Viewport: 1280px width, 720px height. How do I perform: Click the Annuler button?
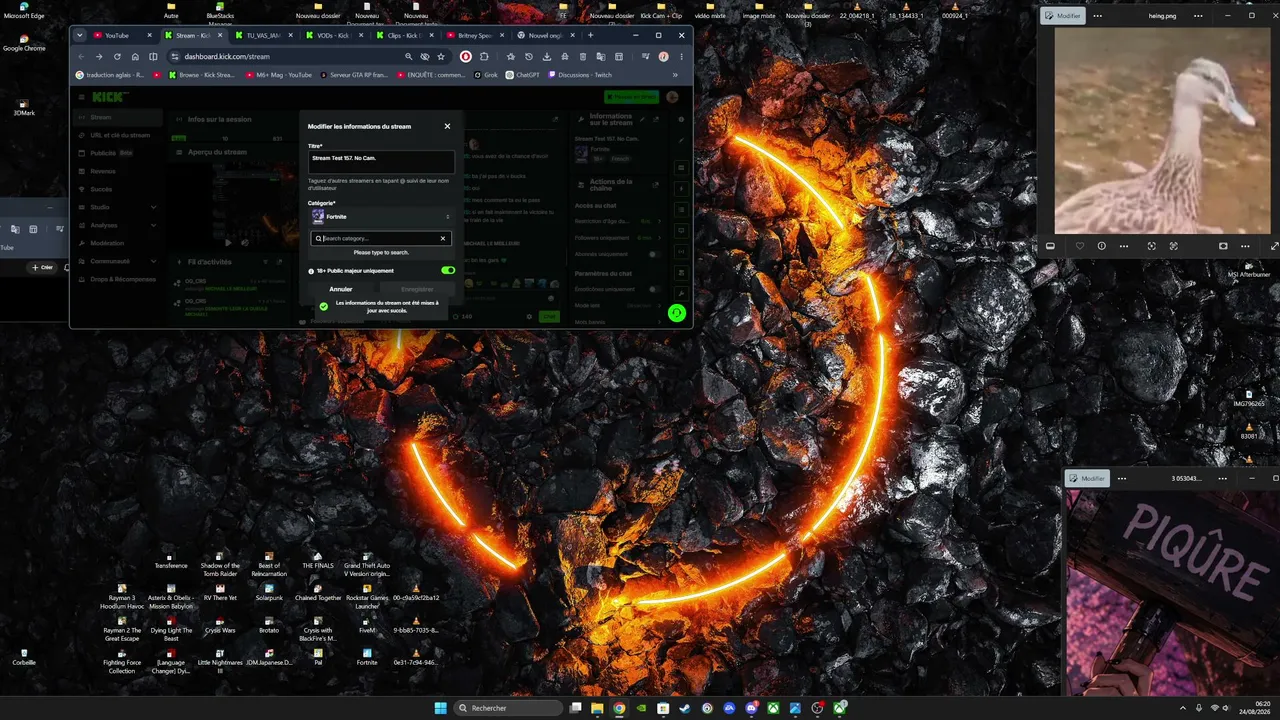(x=341, y=289)
